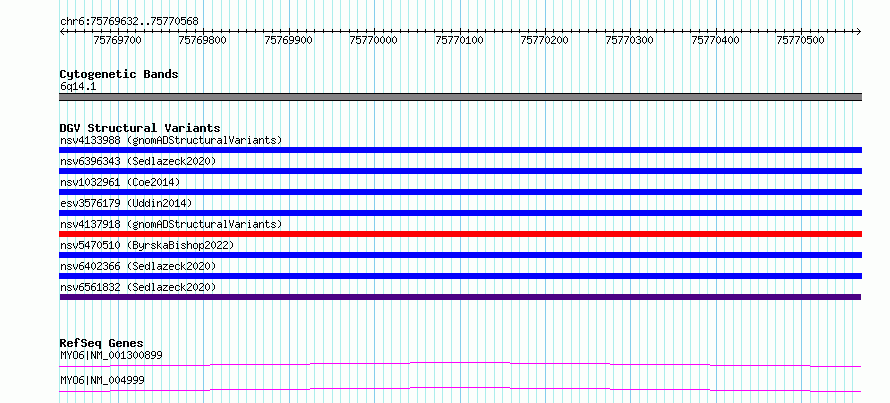Click nsv5470510 (ByrskaBishop2022) label
The width and height of the screenshot is (890, 403).
pos(146,245)
